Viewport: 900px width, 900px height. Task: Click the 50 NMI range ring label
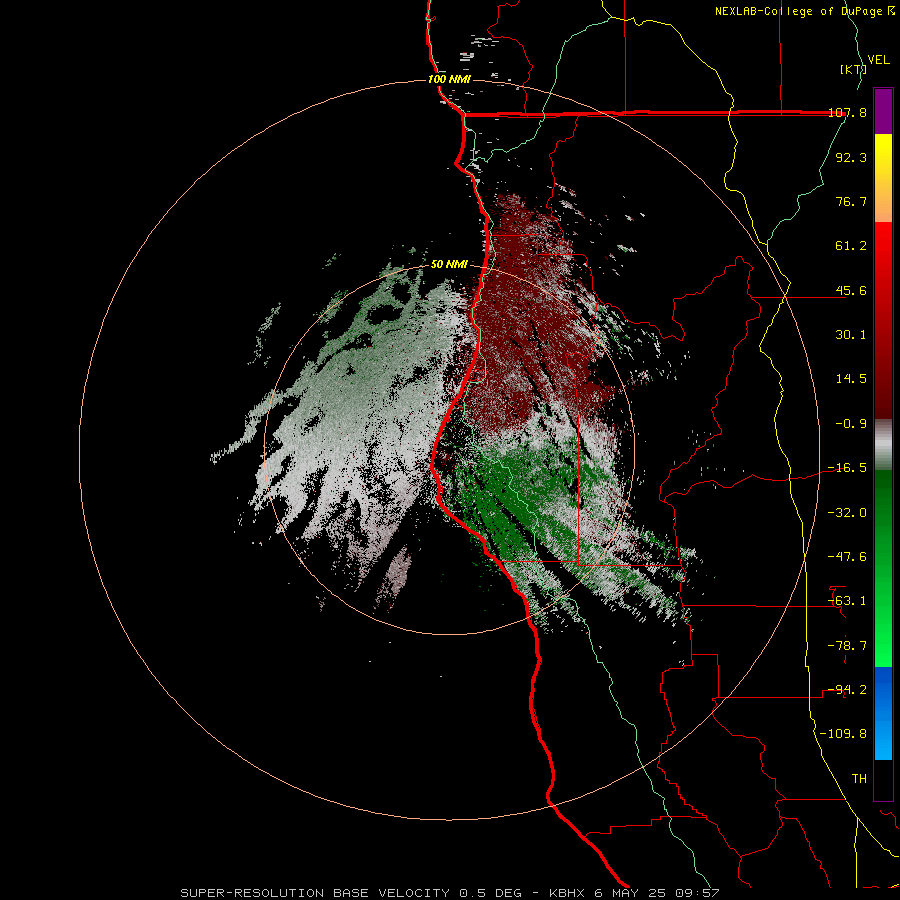(x=449, y=265)
